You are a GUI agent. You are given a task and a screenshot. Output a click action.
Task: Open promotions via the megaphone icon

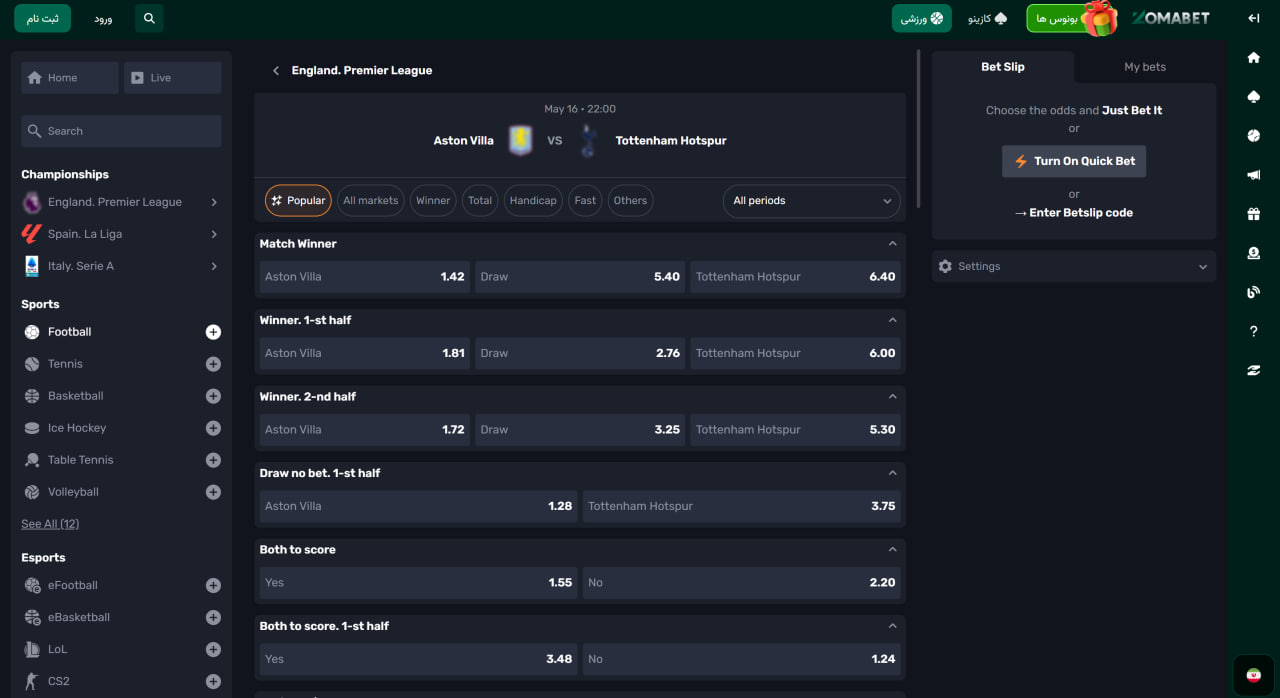pyautogui.click(x=1253, y=174)
